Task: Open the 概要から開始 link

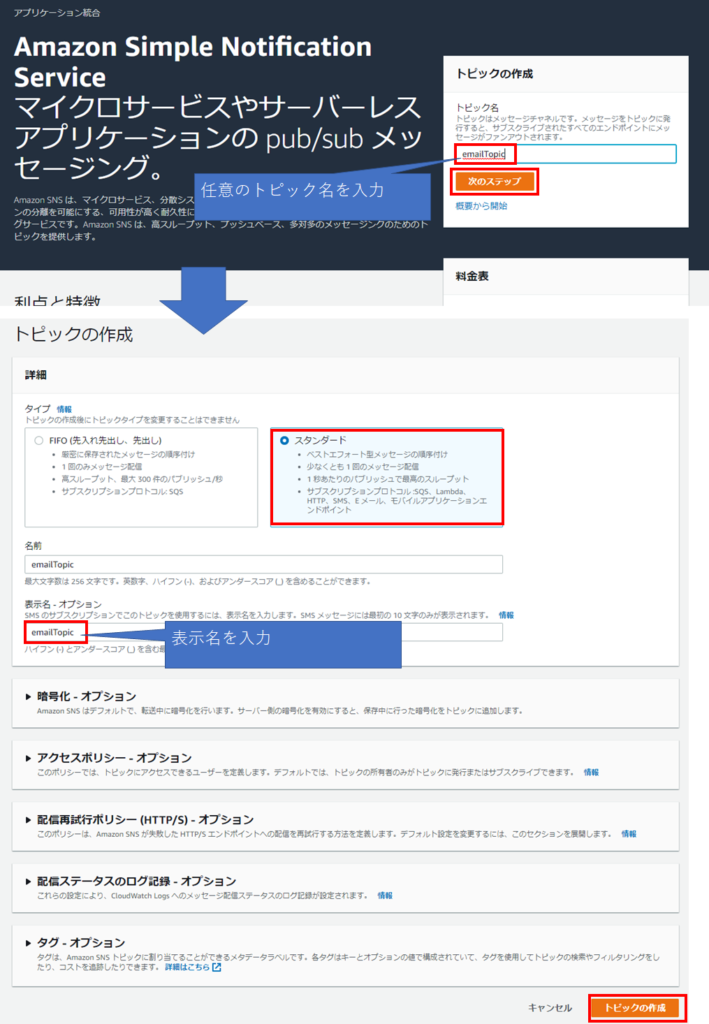Action: click(x=481, y=206)
